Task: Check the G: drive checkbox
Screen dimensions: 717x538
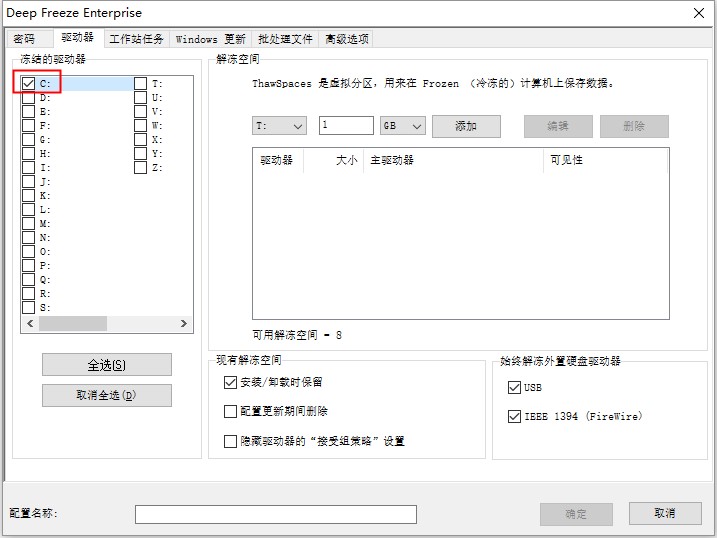Action: coord(28,139)
